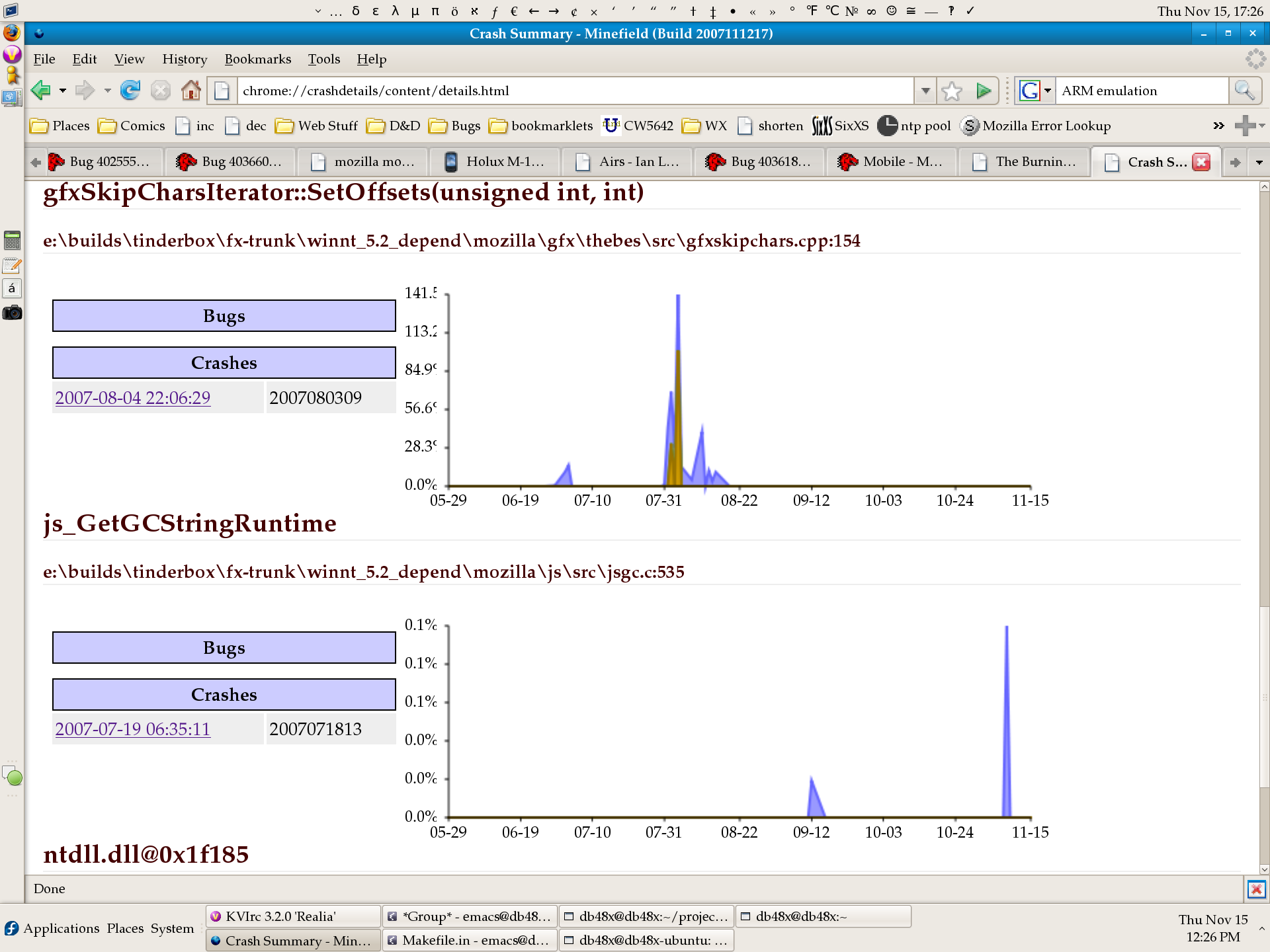The height and width of the screenshot is (952, 1270).
Task: Open the Back history dropdown arrow
Action: point(63,91)
